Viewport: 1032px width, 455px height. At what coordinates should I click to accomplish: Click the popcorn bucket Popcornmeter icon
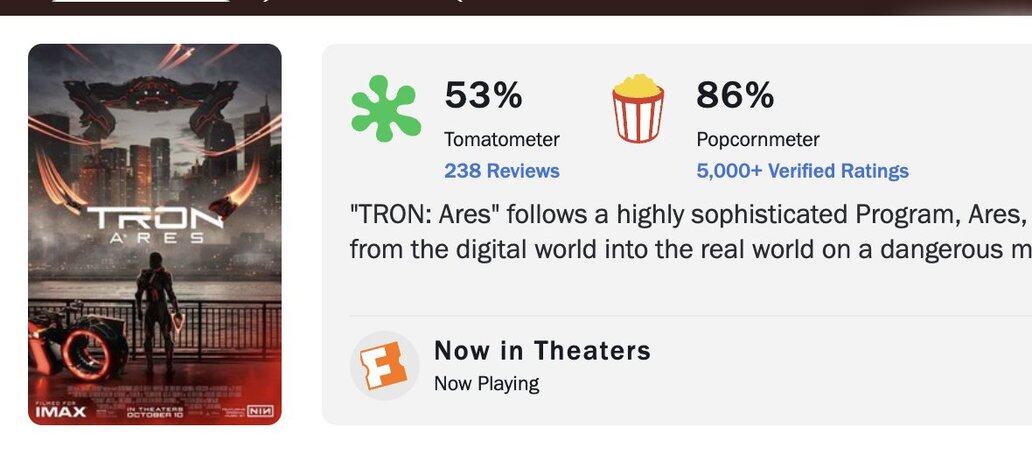tap(637, 108)
